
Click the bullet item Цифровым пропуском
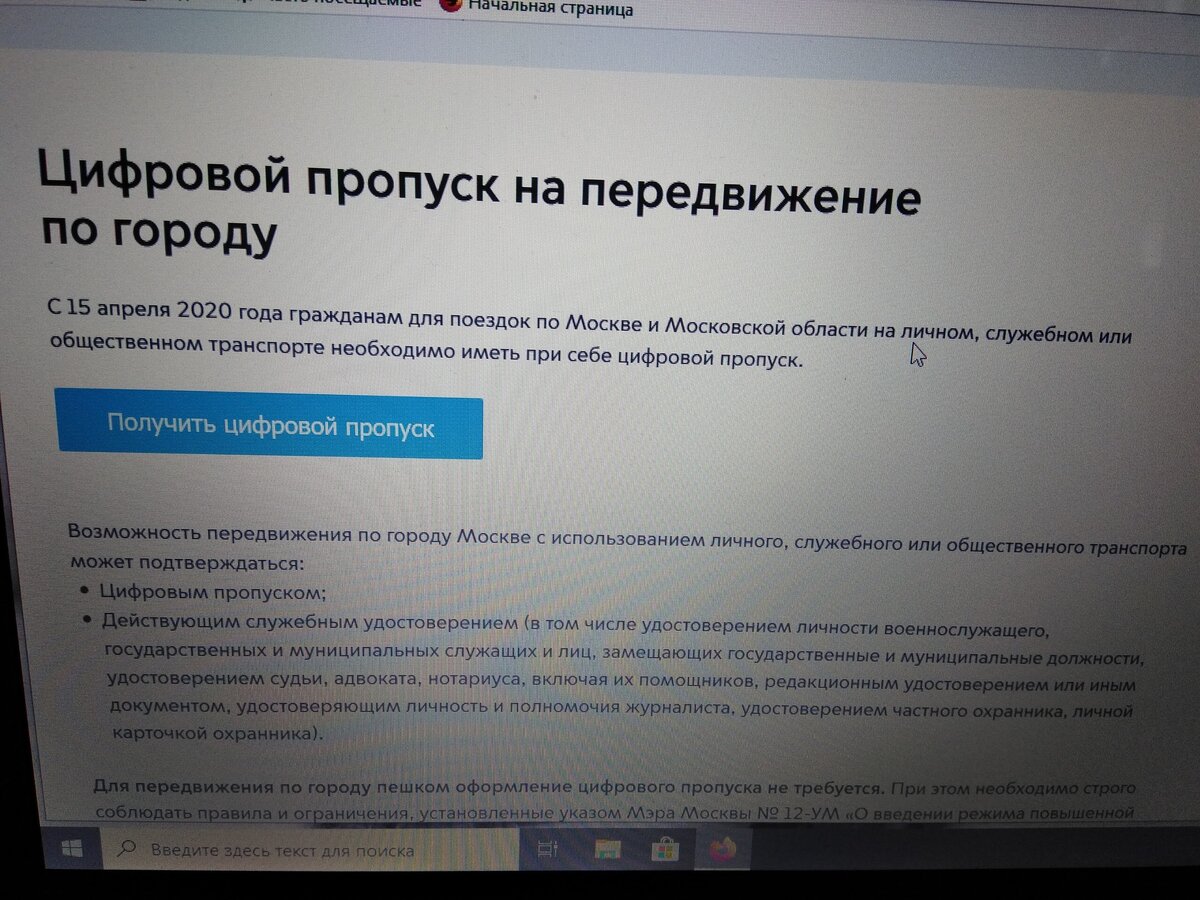pos(214,592)
